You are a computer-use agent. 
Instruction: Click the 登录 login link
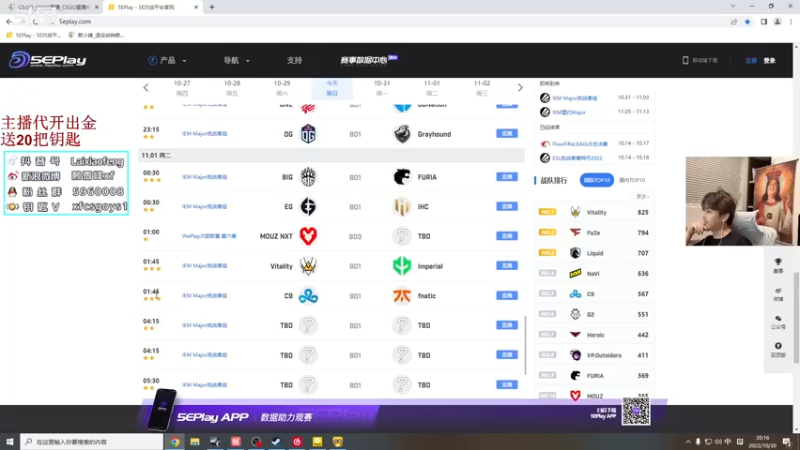pyautogui.click(x=769, y=61)
